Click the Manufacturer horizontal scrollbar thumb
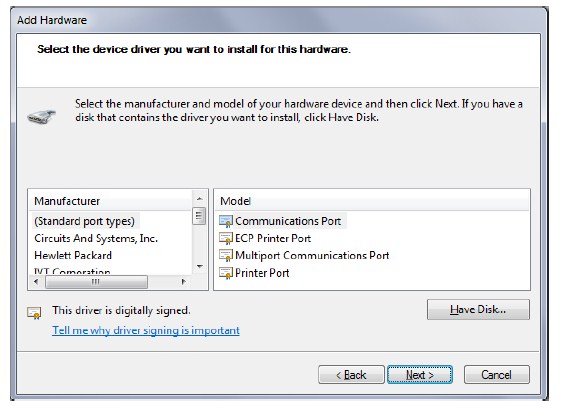 coord(97,282)
